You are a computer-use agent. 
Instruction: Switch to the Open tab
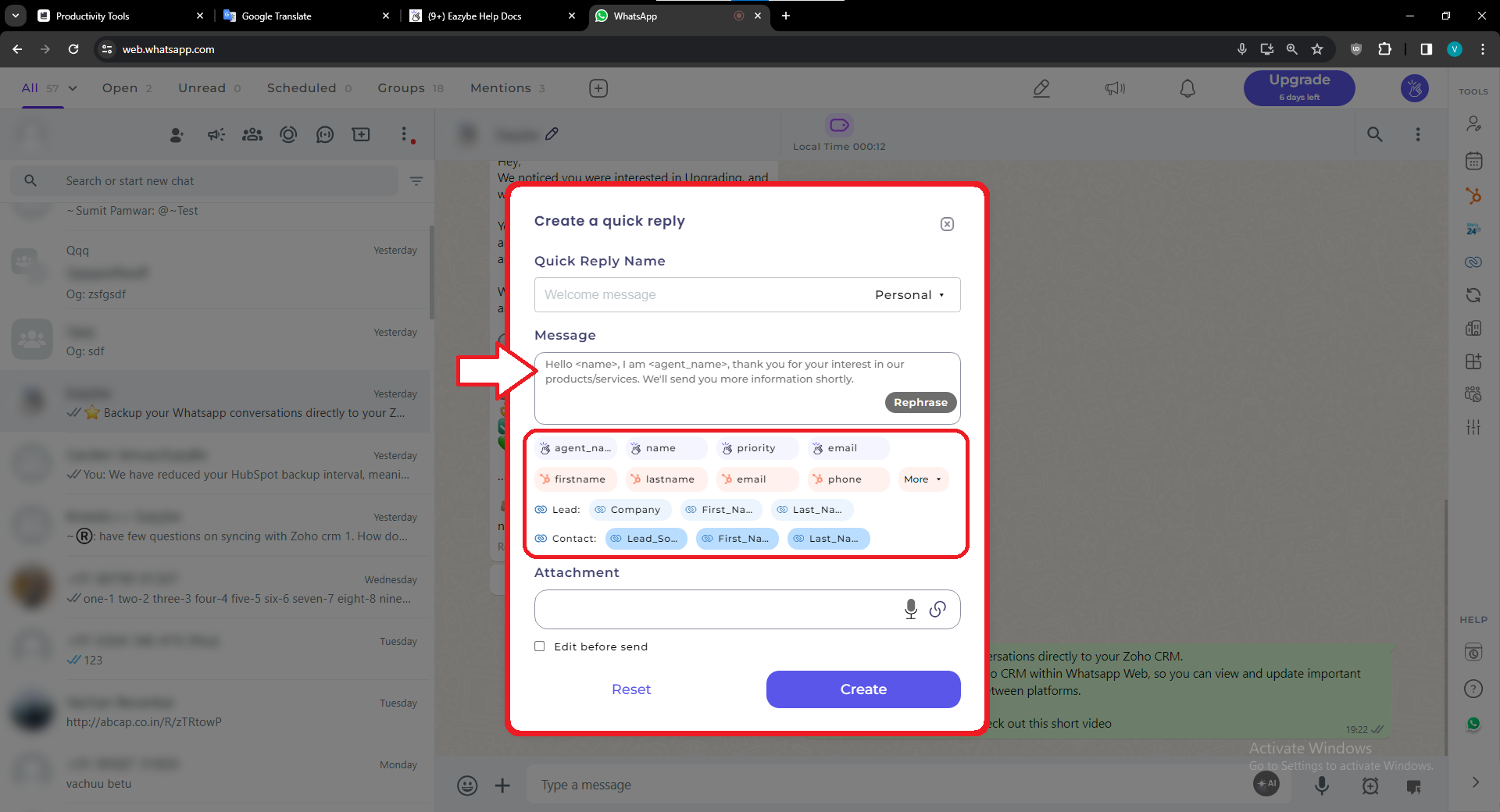pos(127,88)
